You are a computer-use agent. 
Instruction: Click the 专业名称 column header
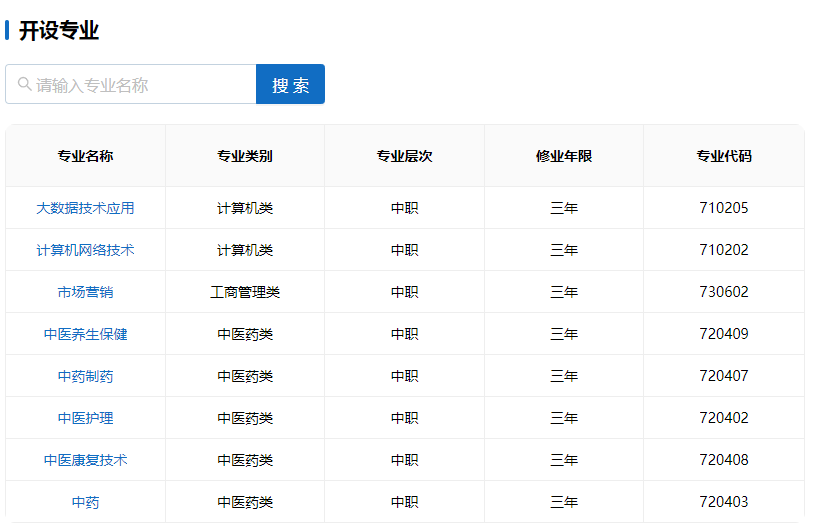point(85,156)
